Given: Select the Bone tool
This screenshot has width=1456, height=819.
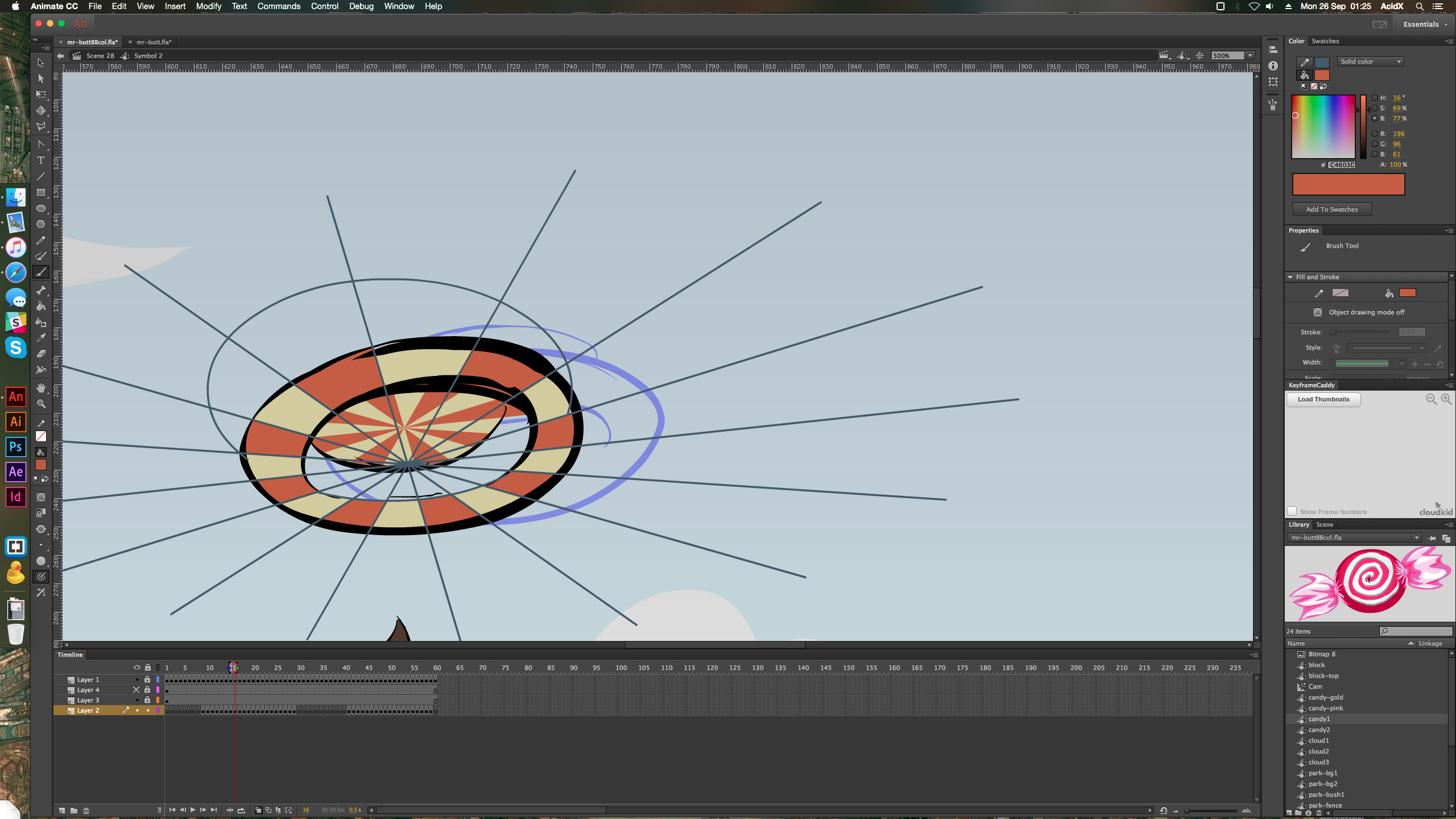Looking at the screenshot, I should pos(40,290).
